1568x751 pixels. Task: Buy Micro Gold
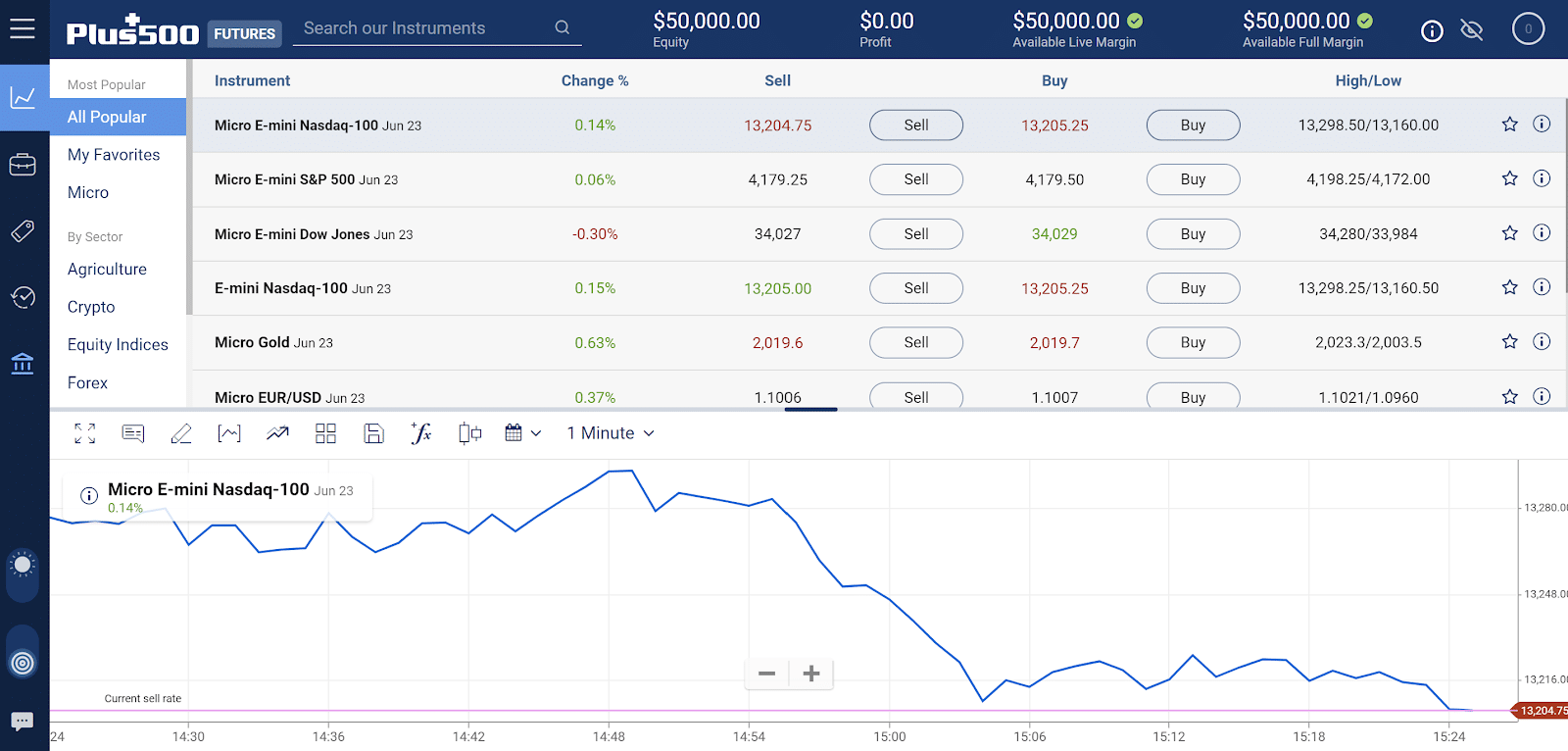(1193, 342)
